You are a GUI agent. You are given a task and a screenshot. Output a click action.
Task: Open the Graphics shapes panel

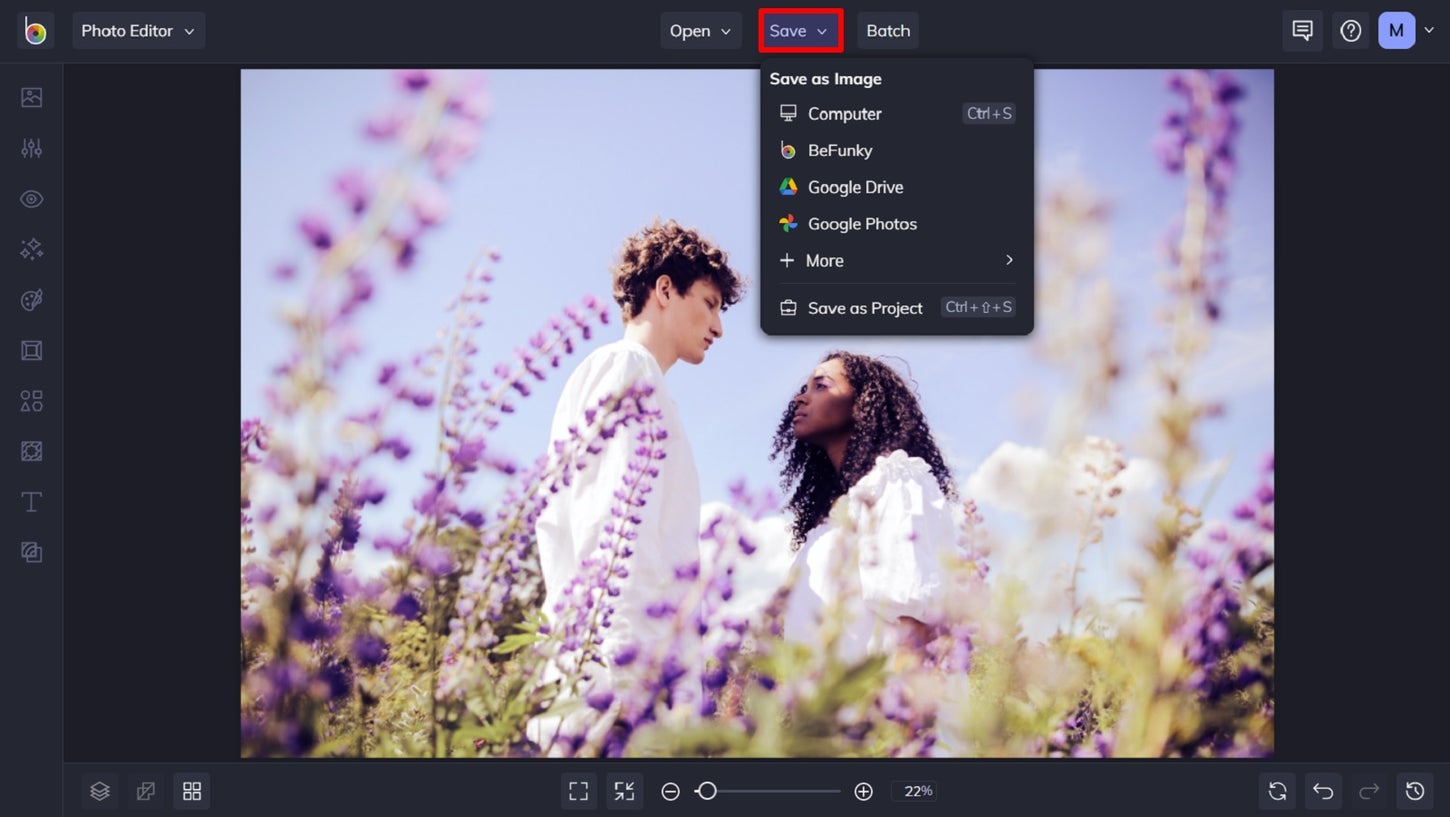pos(31,400)
